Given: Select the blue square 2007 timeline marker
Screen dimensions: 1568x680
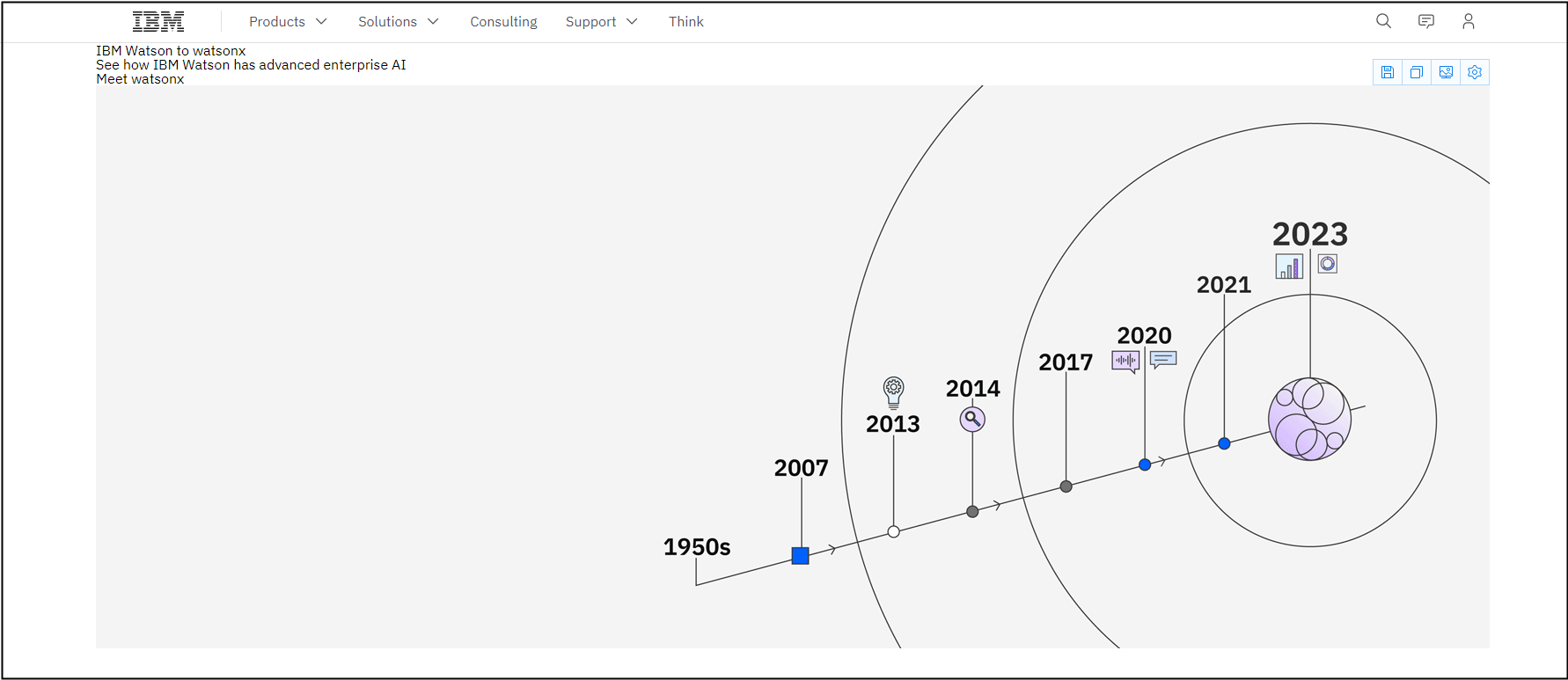Looking at the screenshot, I should (x=800, y=556).
